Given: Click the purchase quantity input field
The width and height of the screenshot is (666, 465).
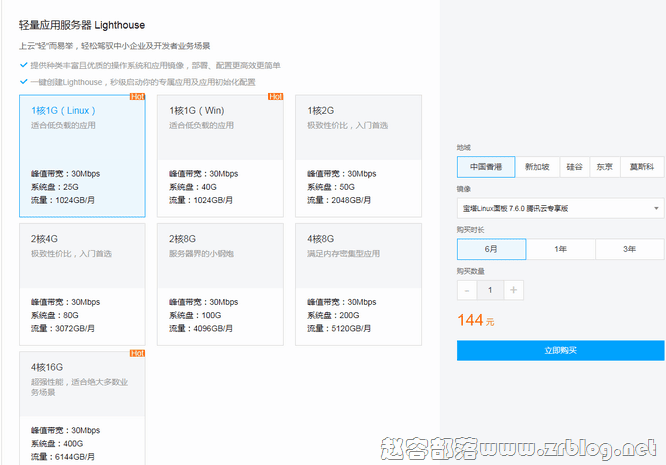Looking at the screenshot, I should click(490, 290).
